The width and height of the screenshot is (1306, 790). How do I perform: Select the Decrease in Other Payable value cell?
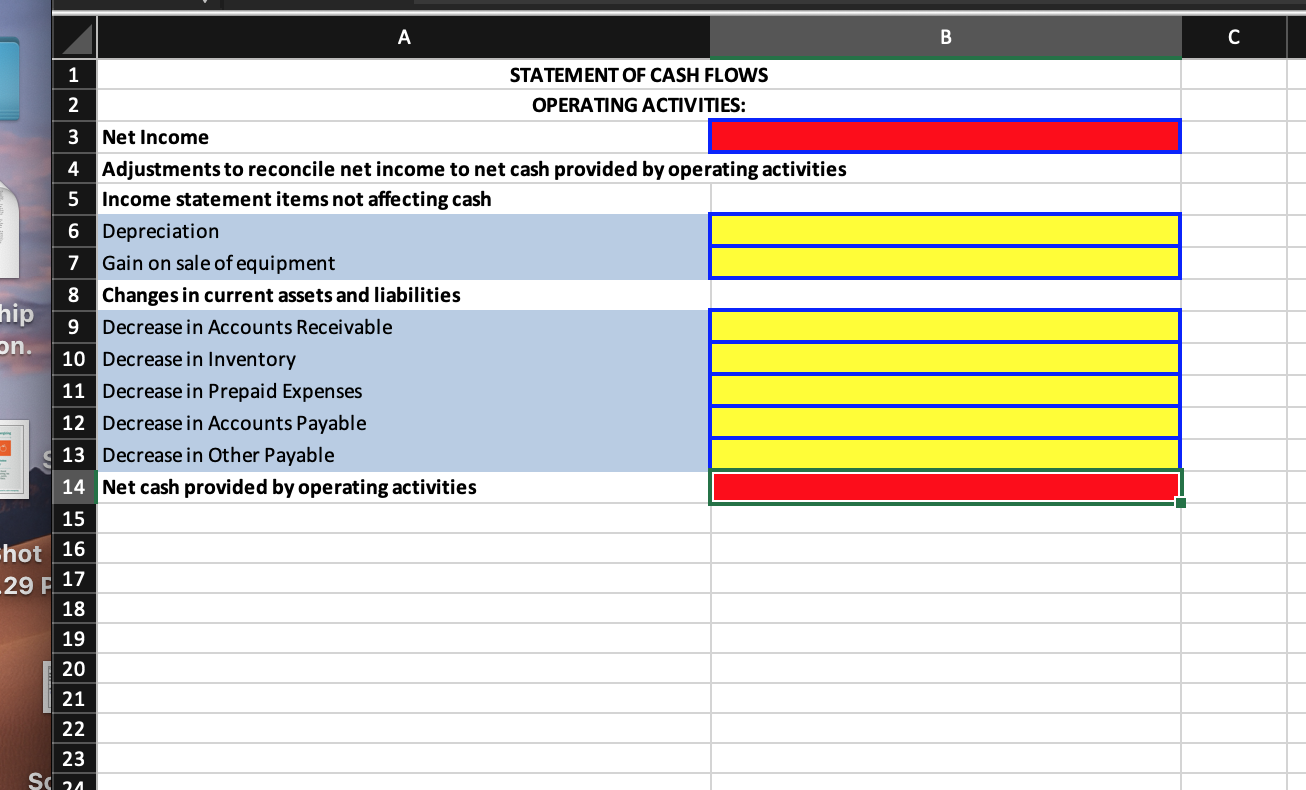coord(944,455)
